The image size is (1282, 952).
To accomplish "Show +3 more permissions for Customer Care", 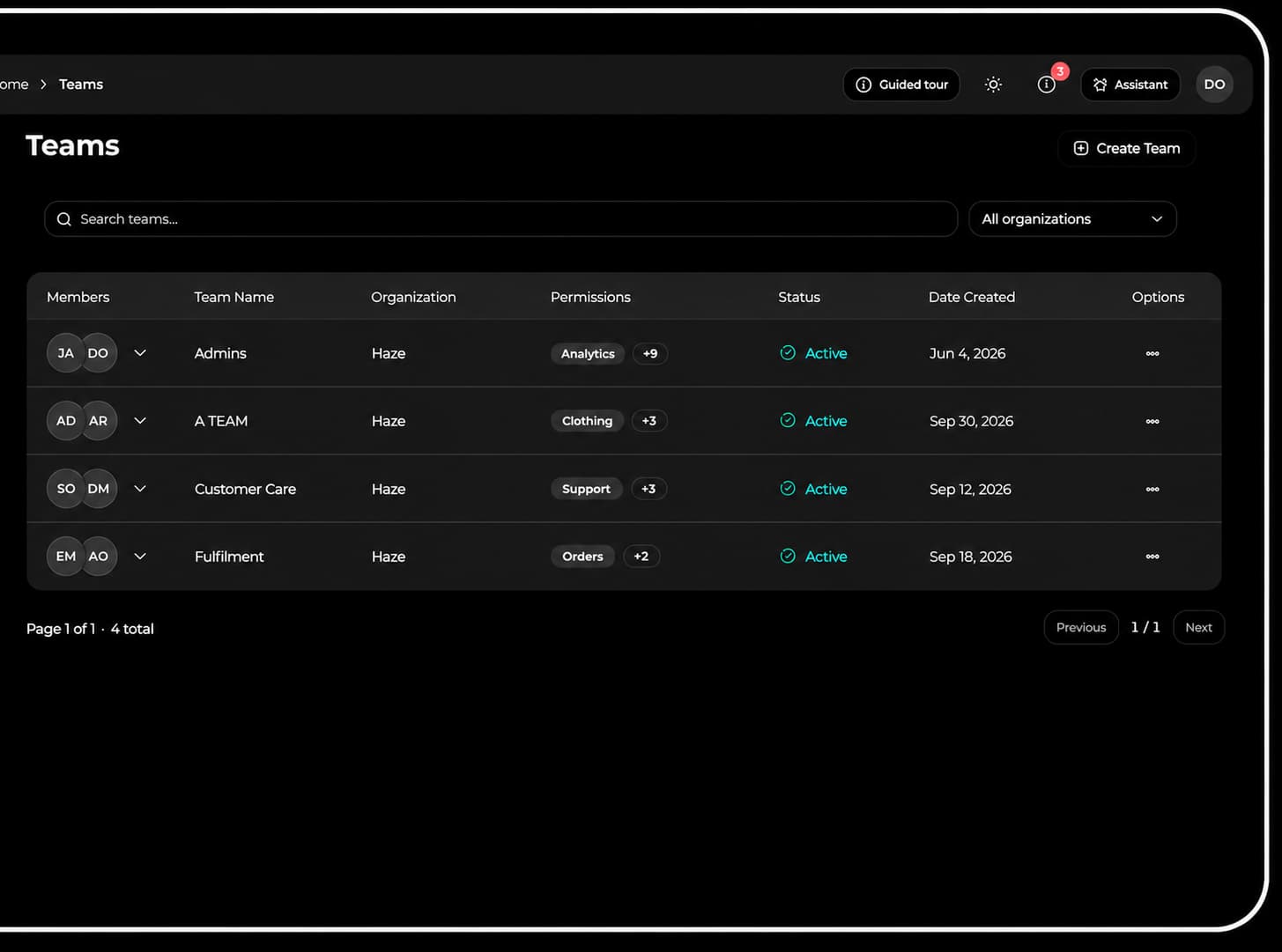I will (648, 489).
